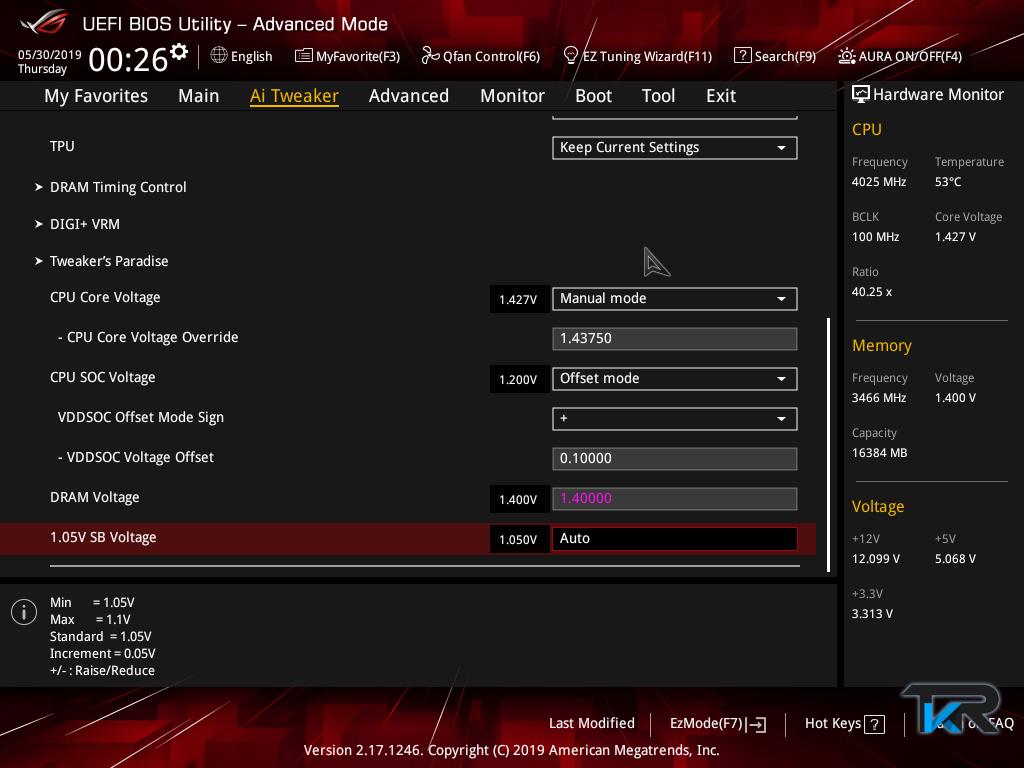
Task: Click Last Modified
Action: pos(592,724)
